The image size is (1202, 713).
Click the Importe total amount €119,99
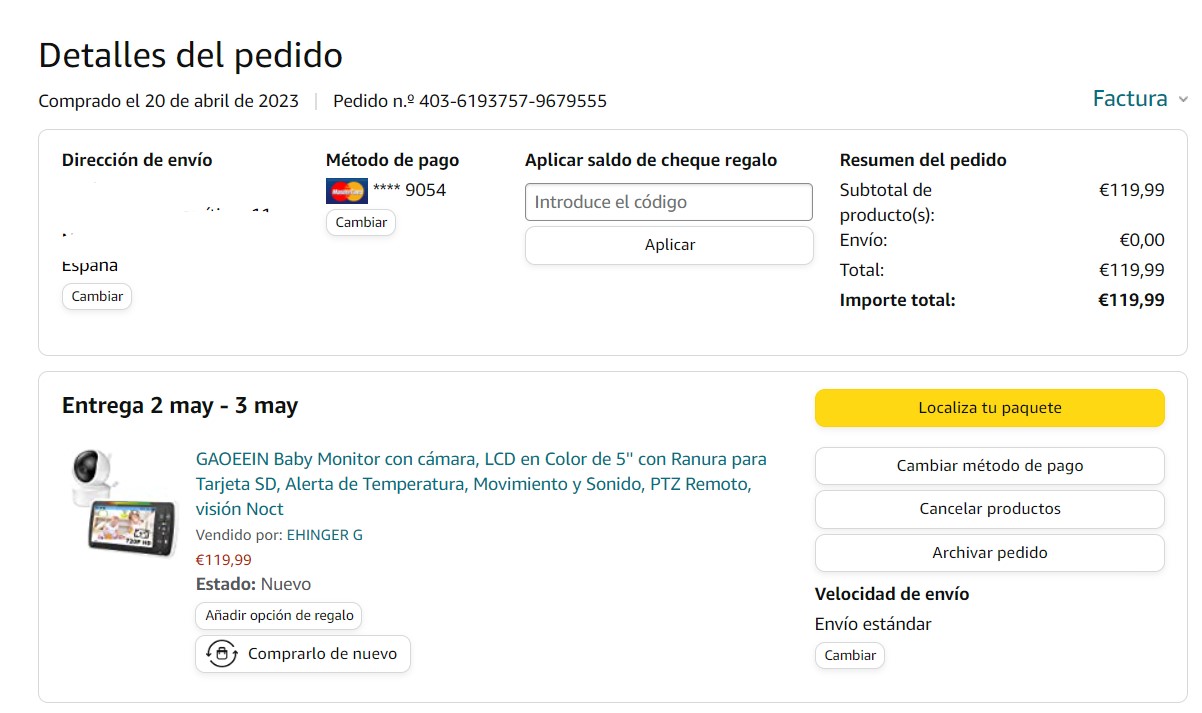[x=1130, y=300]
